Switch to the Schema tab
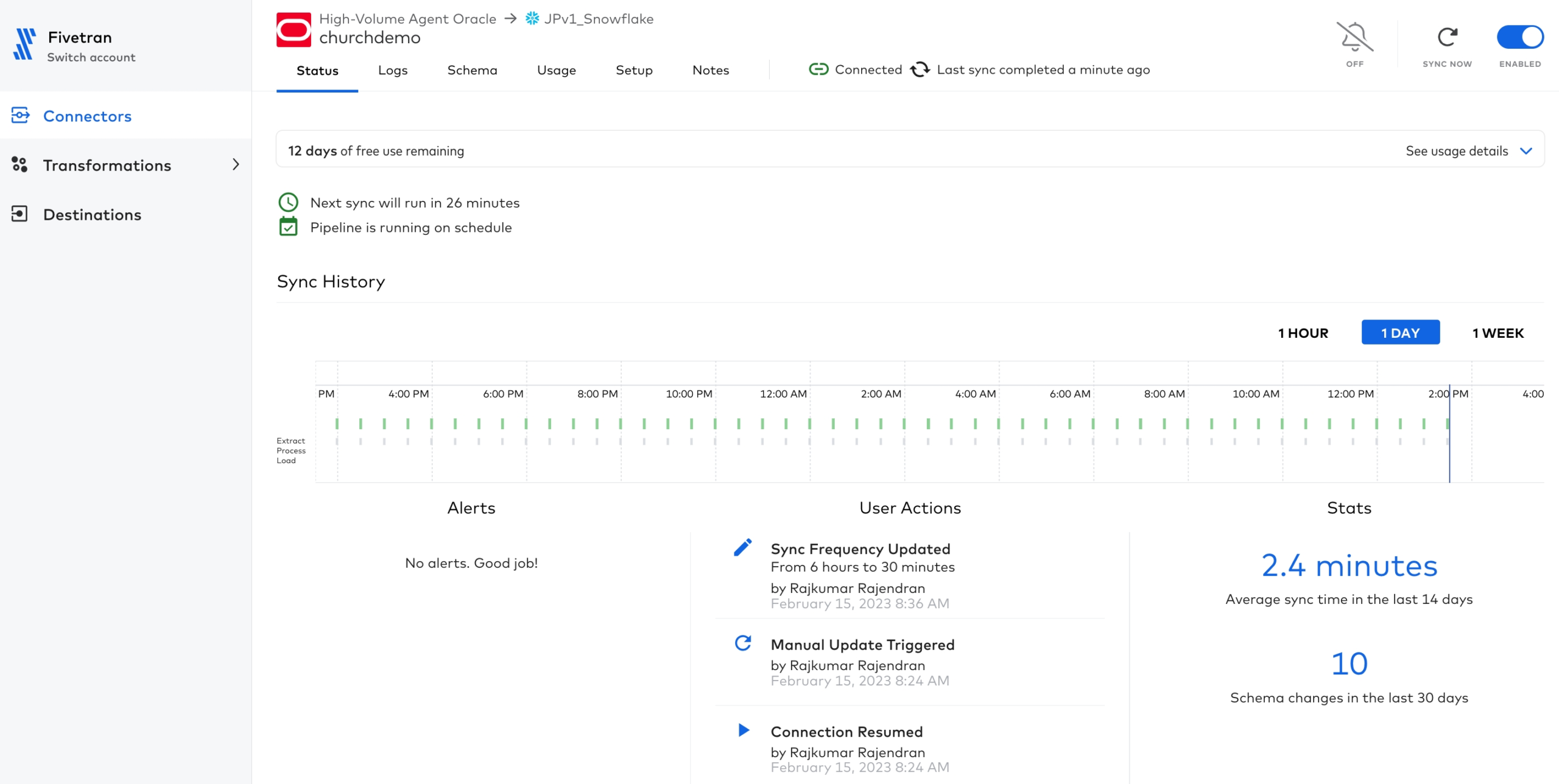 471,70
